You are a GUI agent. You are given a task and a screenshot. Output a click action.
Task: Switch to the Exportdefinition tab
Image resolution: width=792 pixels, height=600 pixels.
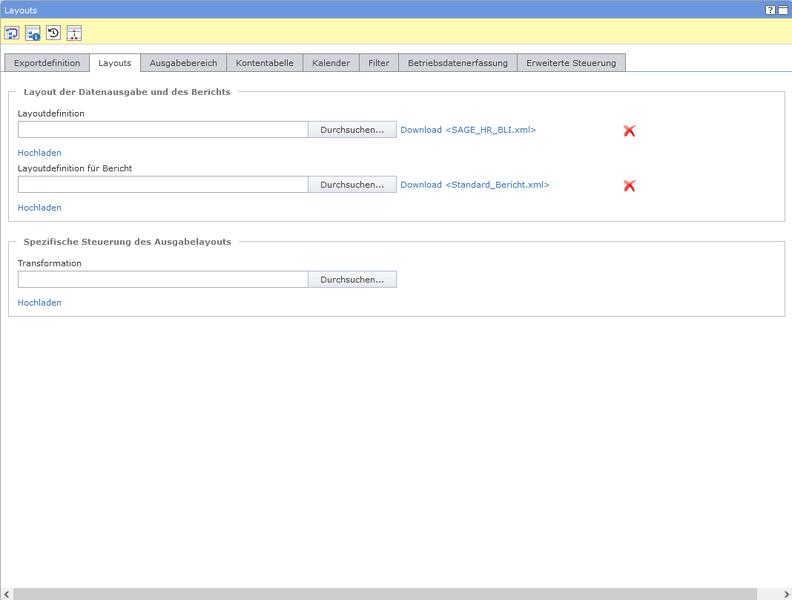[x=47, y=63]
